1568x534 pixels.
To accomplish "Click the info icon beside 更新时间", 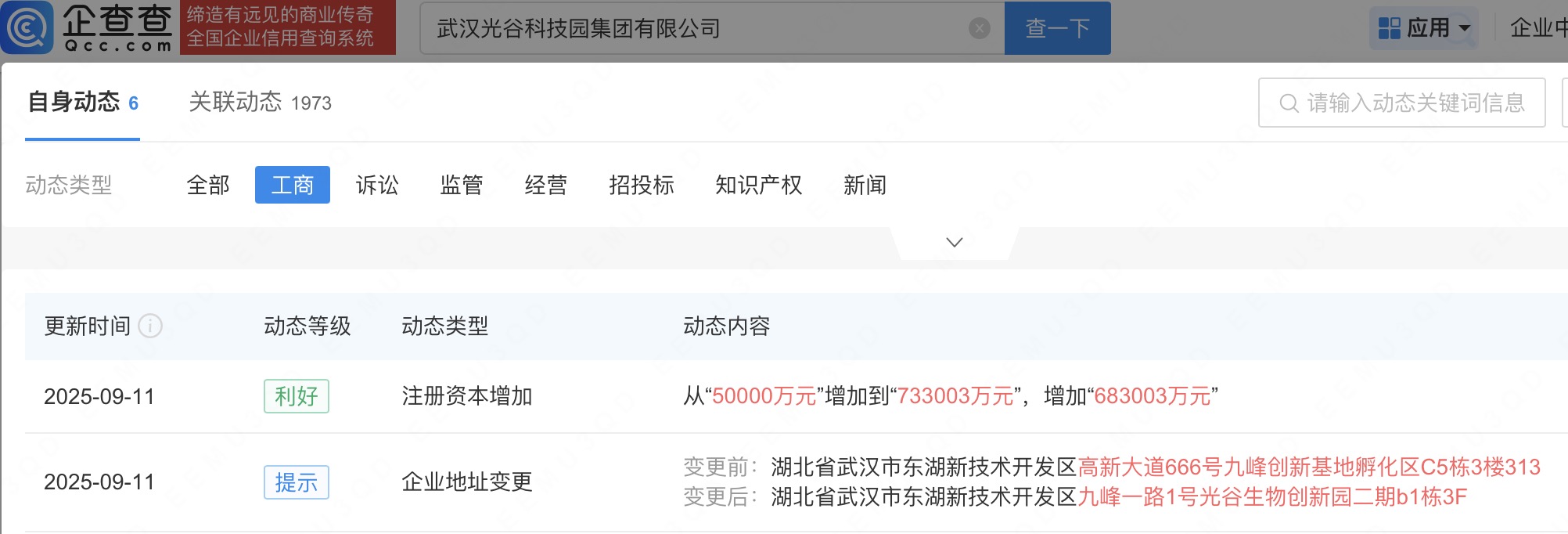I will pyautogui.click(x=150, y=326).
